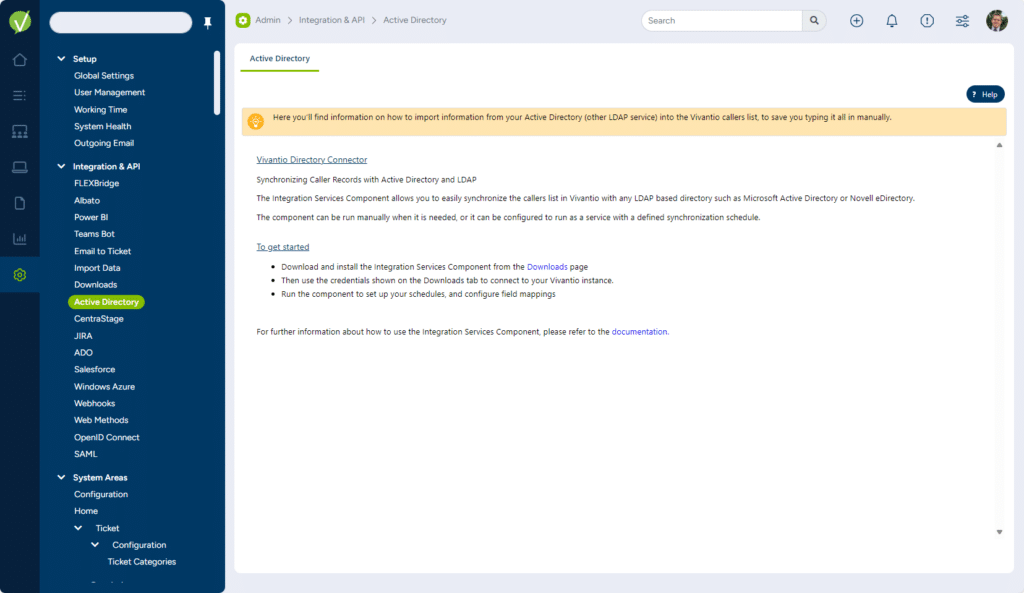Collapse the Integration & API section
1024x593 pixels.
pos(62,166)
